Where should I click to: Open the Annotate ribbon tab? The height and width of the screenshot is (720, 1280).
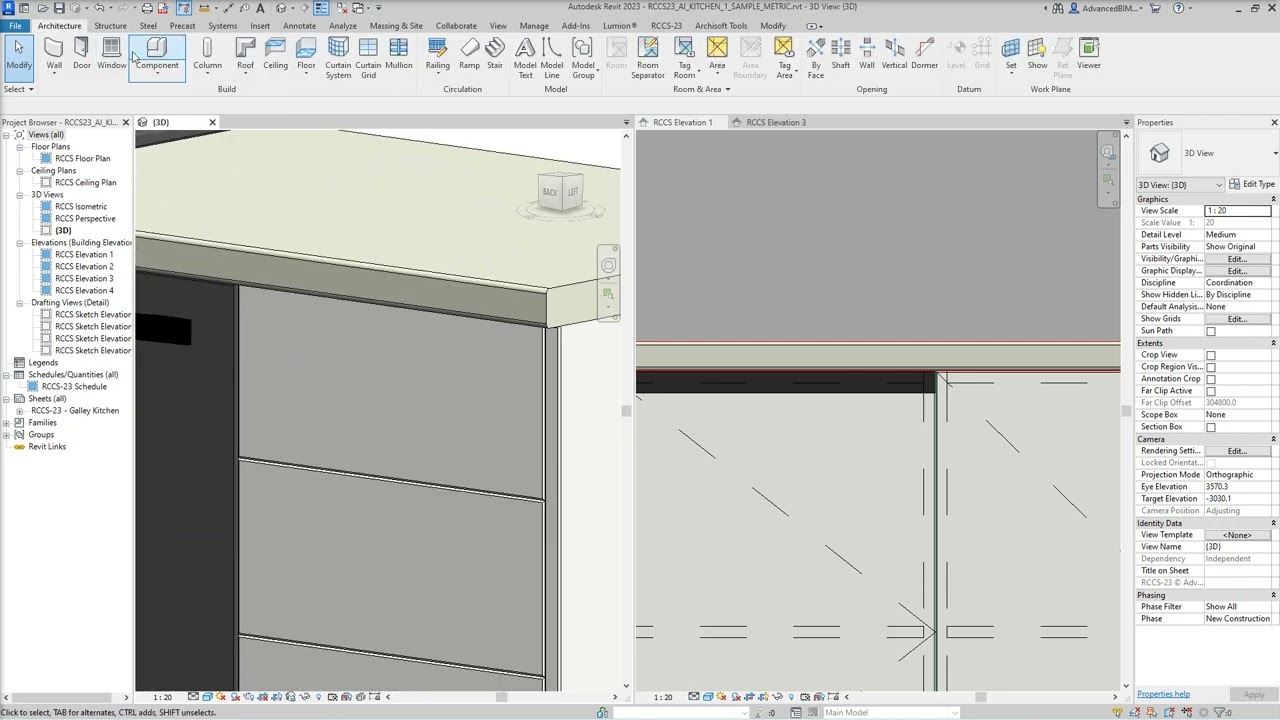299,26
